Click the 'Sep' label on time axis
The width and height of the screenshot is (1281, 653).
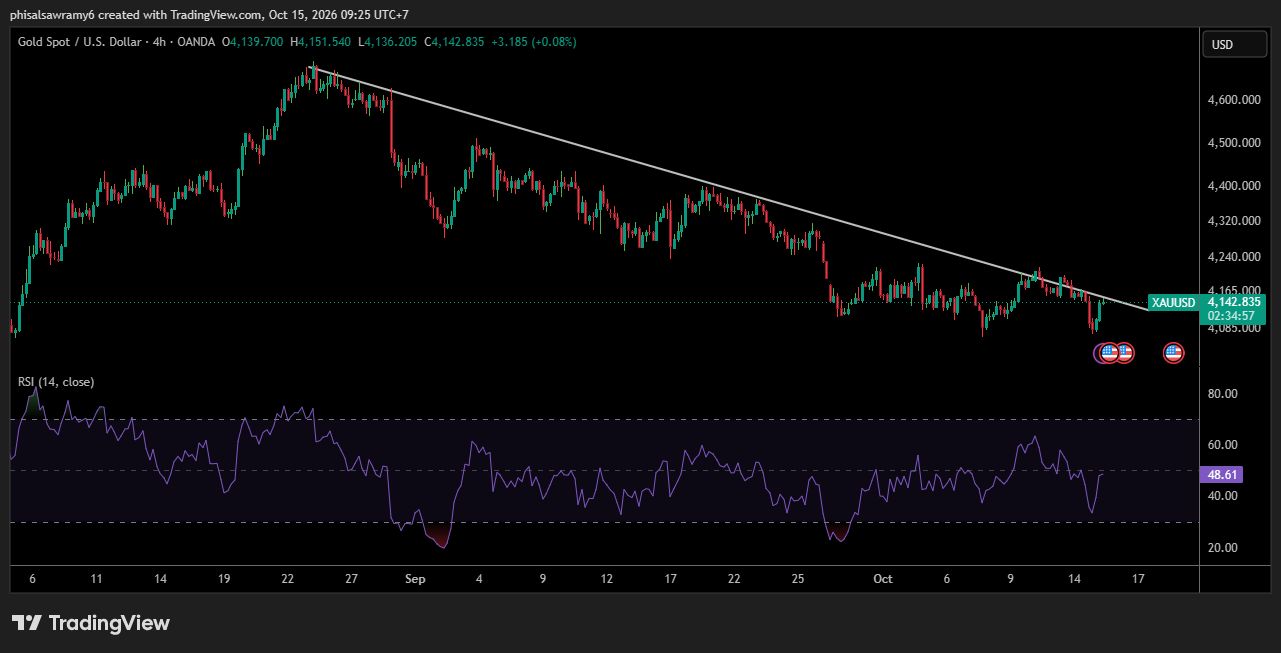[x=416, y=579]
